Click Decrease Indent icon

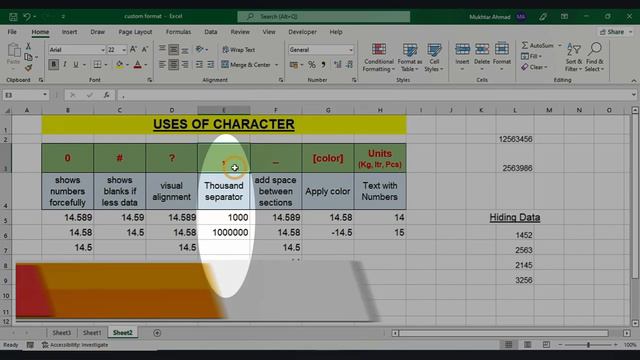point(199,64)
